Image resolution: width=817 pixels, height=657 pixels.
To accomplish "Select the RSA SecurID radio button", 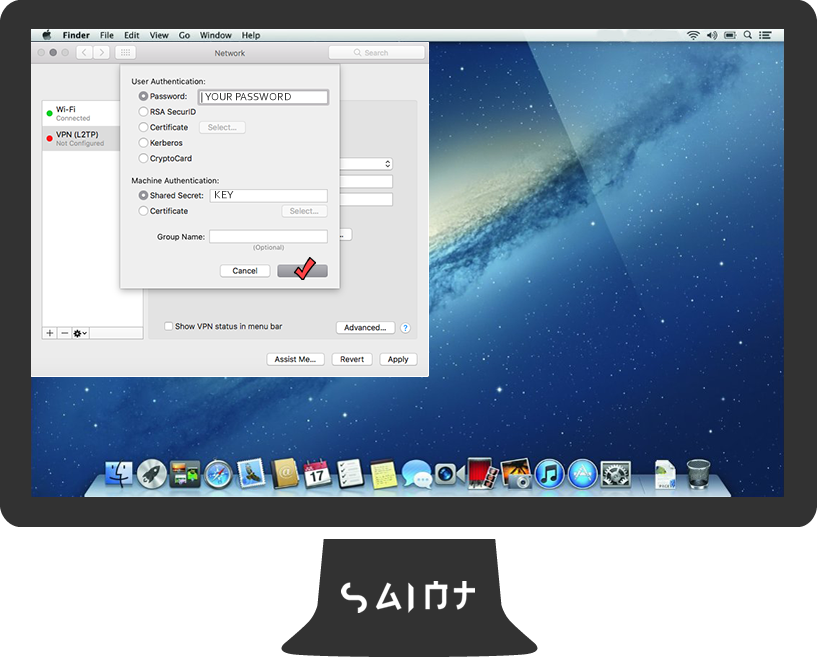I will [144, 112].
